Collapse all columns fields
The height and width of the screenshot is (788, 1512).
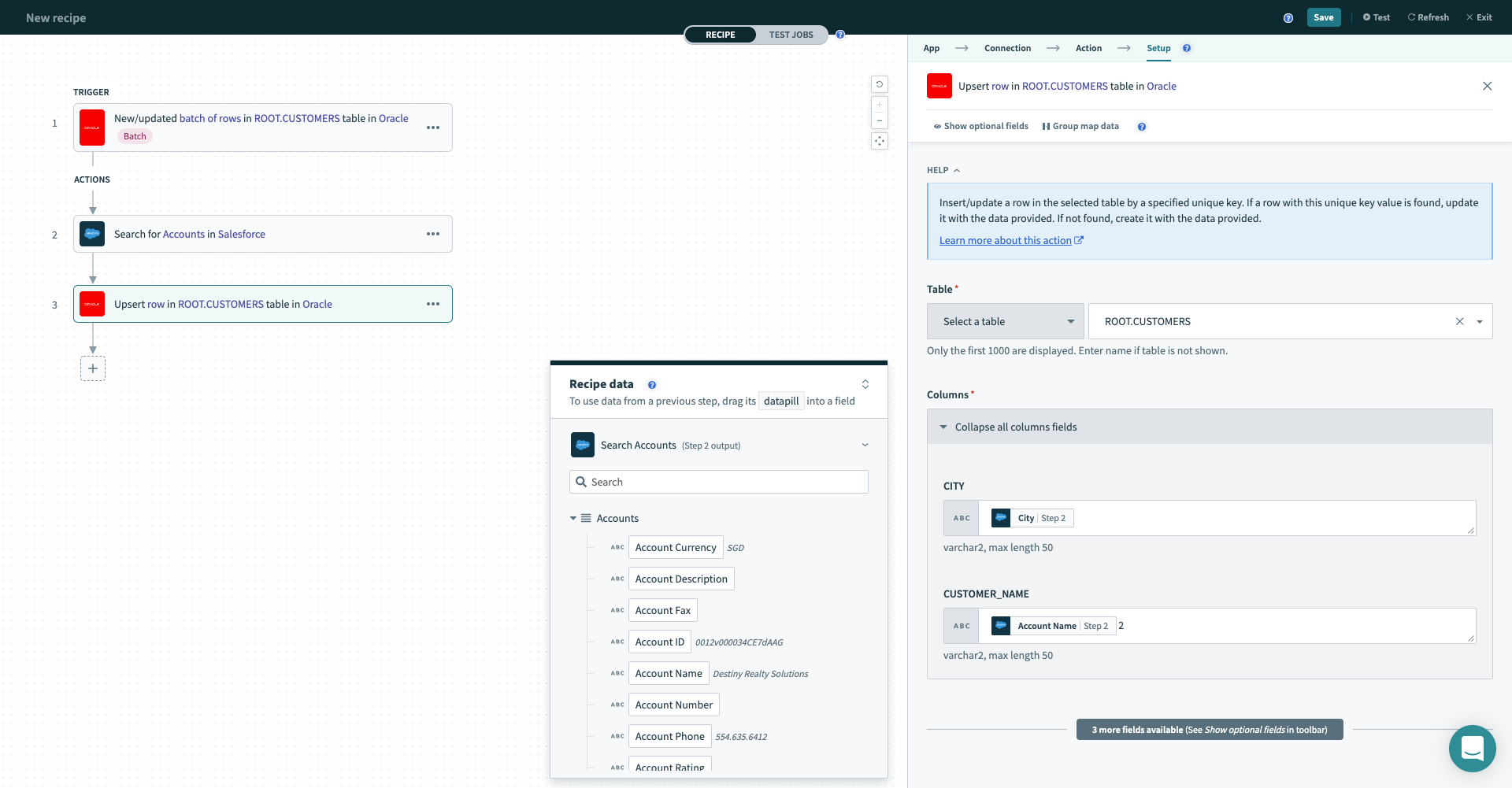pos(1015,427)
